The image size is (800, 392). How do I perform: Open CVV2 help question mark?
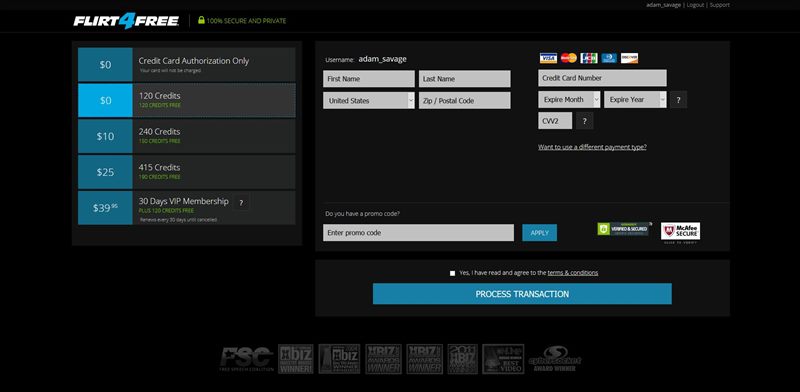pyautogui.click(x=585, y=121)
